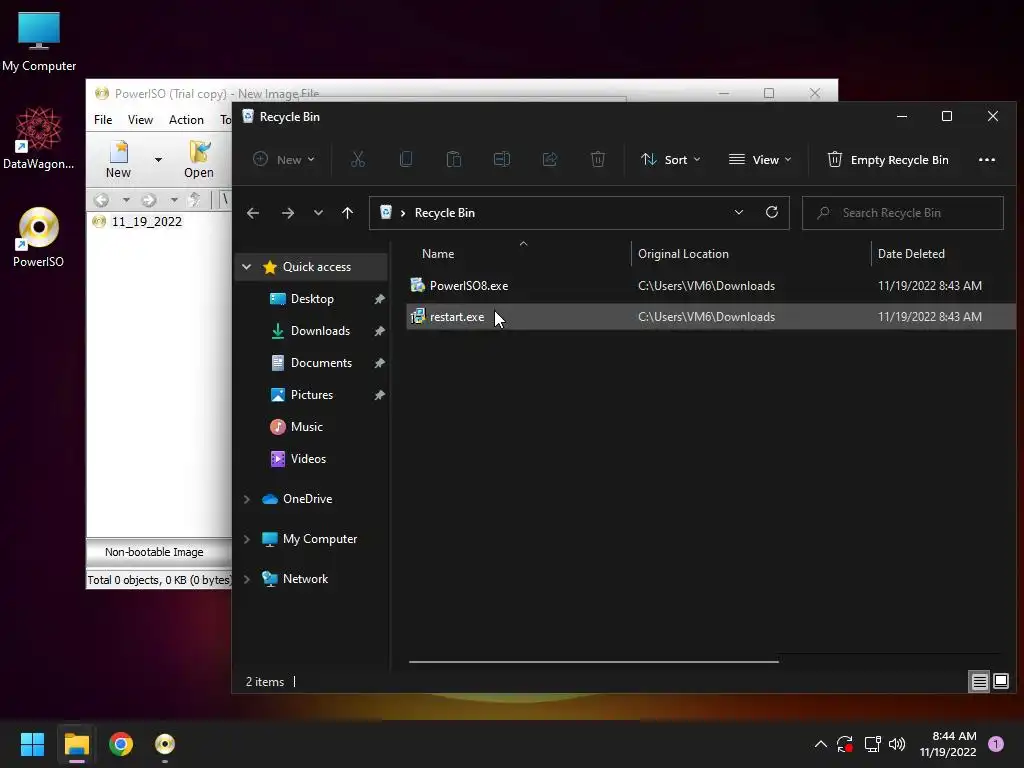The height and width of the screenshot is (768, 1024).
Task: Open recent locations dropdown arrow
Action: 318,213
